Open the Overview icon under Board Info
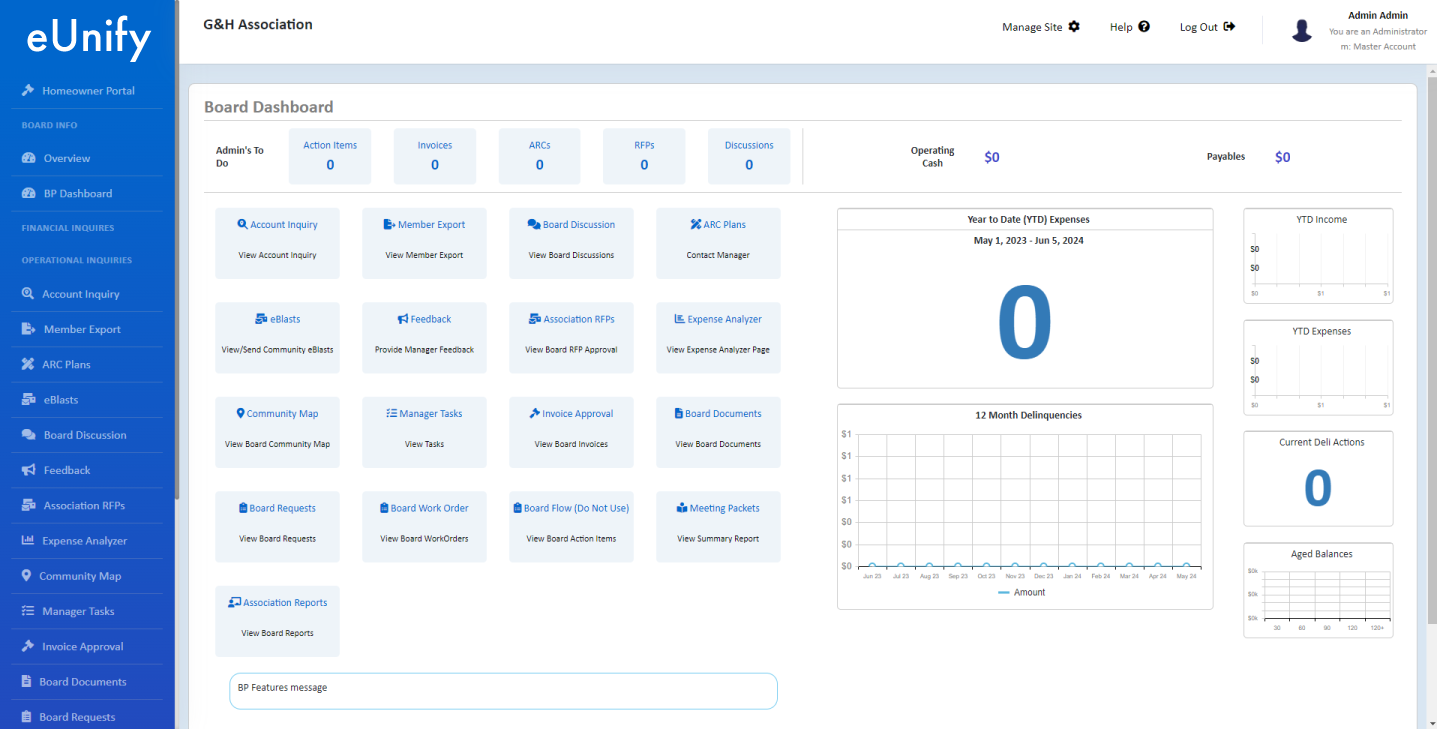Image resolution: width=1437 pixels, height=729 pixels. point(27,159)
